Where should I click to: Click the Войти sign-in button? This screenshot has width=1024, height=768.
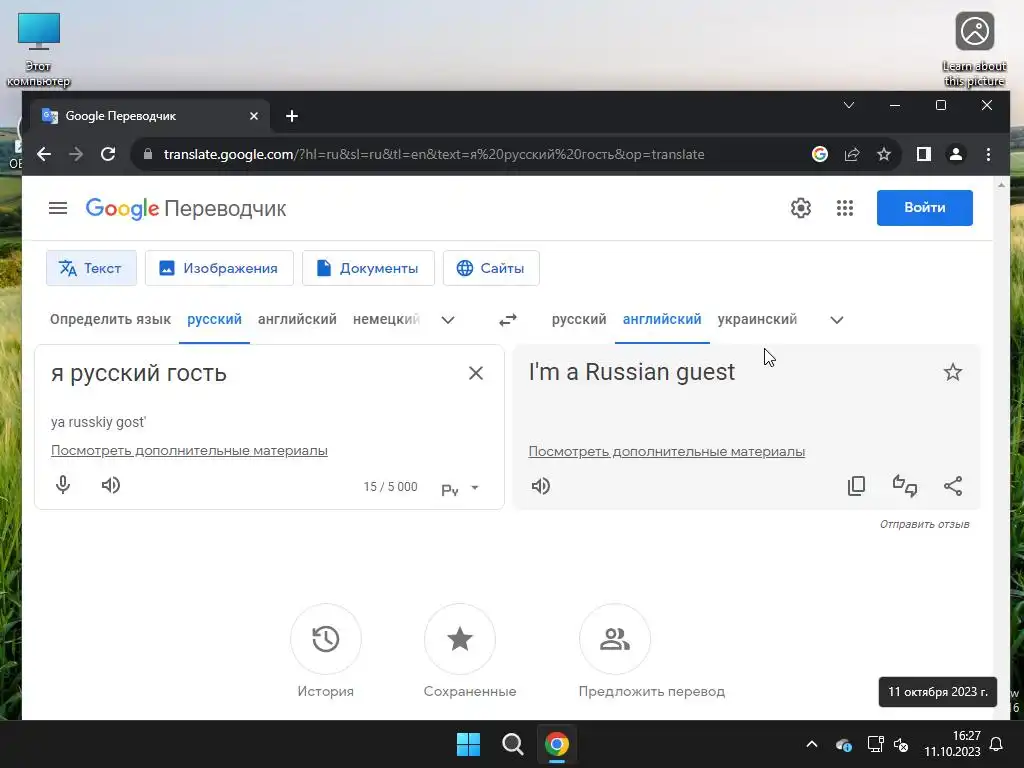pos(925,208)
